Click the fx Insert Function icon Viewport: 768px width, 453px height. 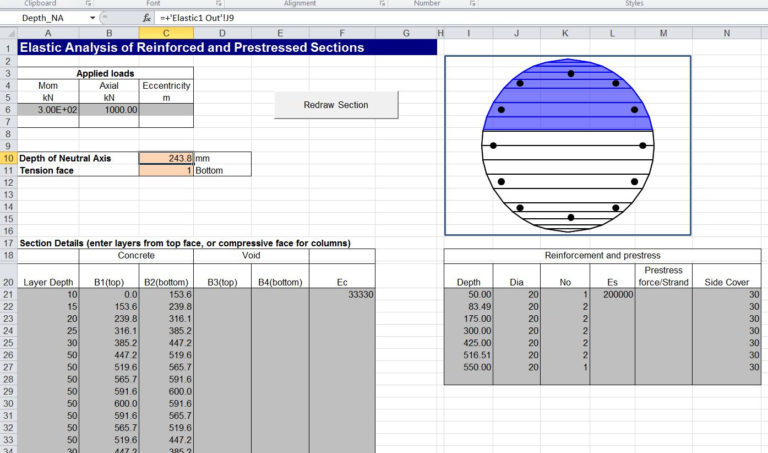147,18
